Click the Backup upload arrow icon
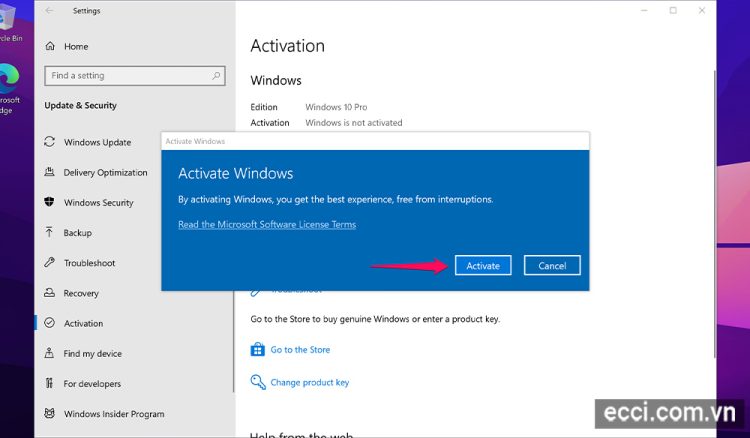The width and height of the screenshot is (750, 438). pyautogui.click(x=49, y=232)
